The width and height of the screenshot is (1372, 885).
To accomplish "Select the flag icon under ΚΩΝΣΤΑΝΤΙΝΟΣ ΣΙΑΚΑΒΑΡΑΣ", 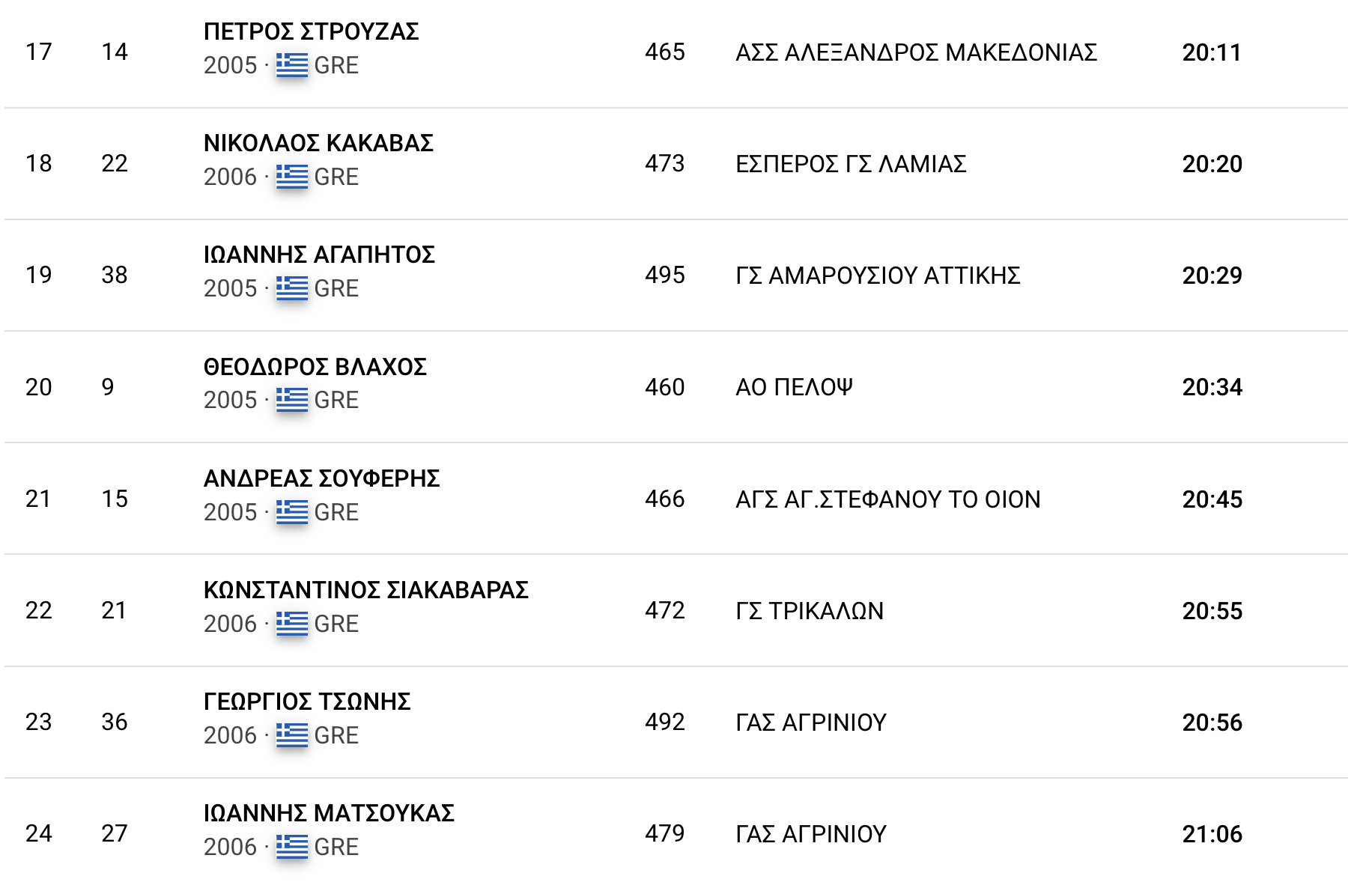I will click(291, 624).
